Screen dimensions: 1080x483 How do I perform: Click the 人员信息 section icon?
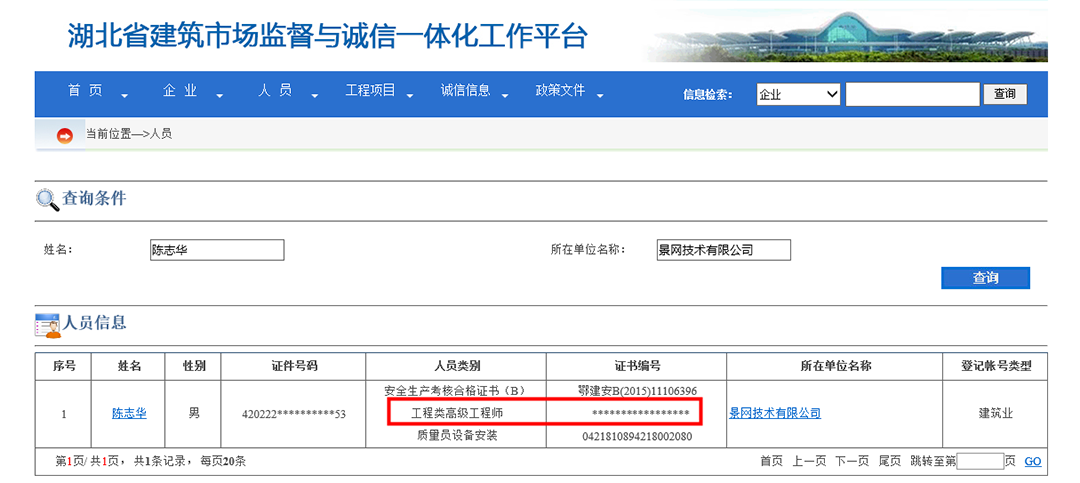point(47,324)
